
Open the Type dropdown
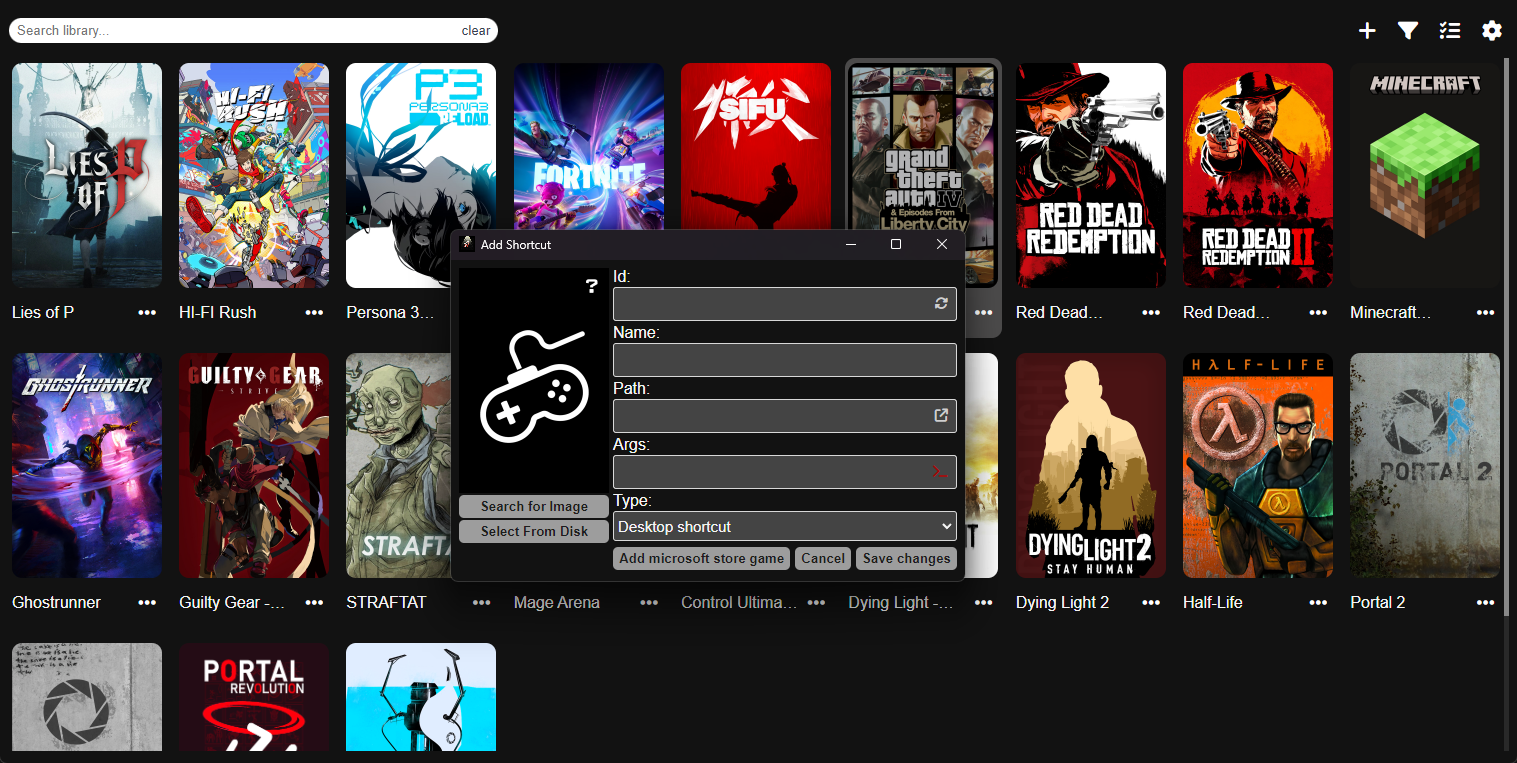(784, 526)
